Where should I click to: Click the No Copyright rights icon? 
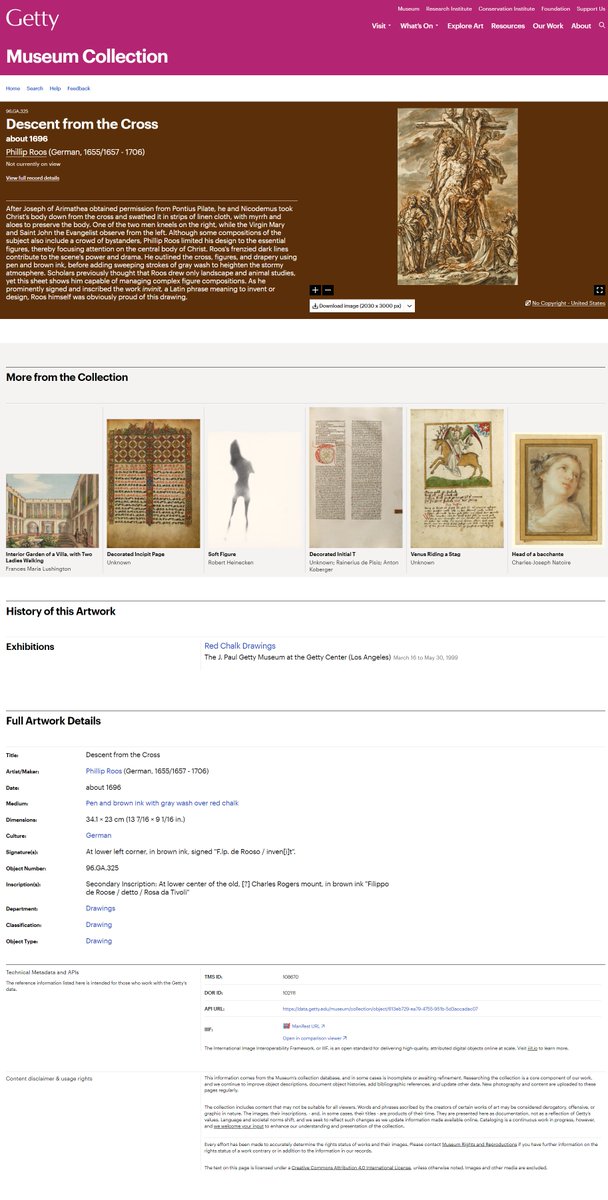(x=528, y=303)
